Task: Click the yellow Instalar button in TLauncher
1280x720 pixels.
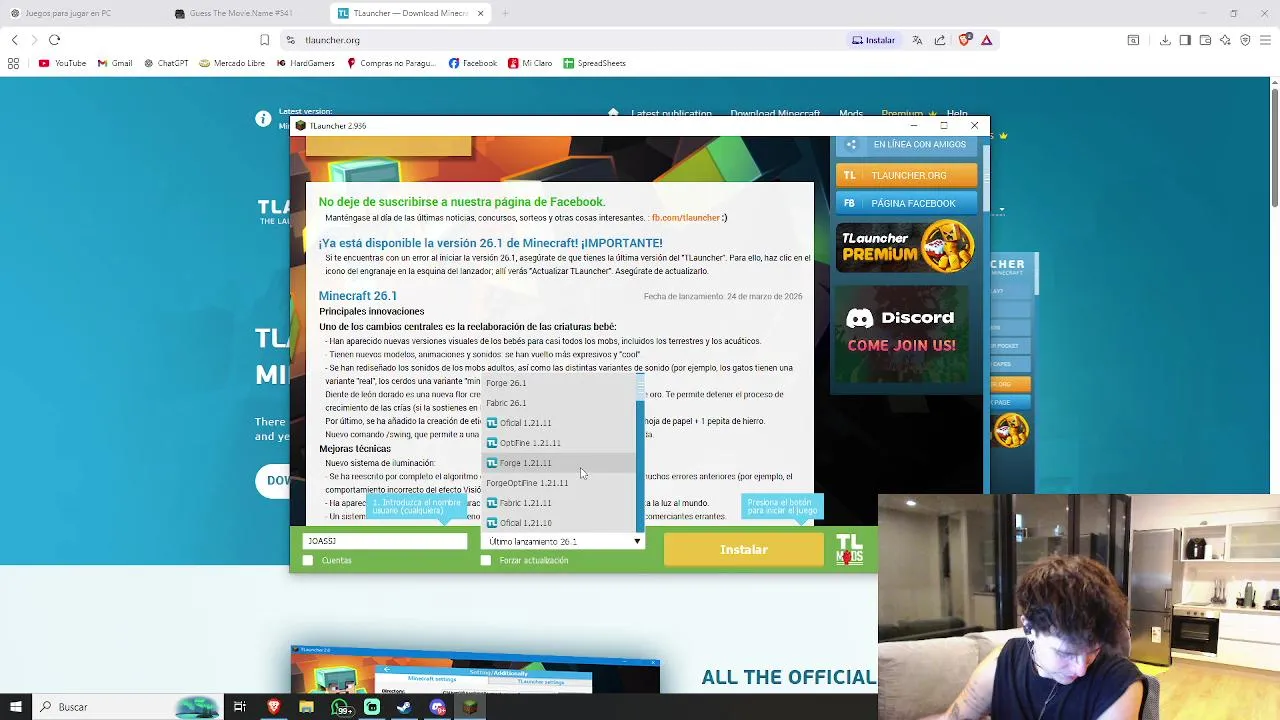Action: click(x=744, y=550)
